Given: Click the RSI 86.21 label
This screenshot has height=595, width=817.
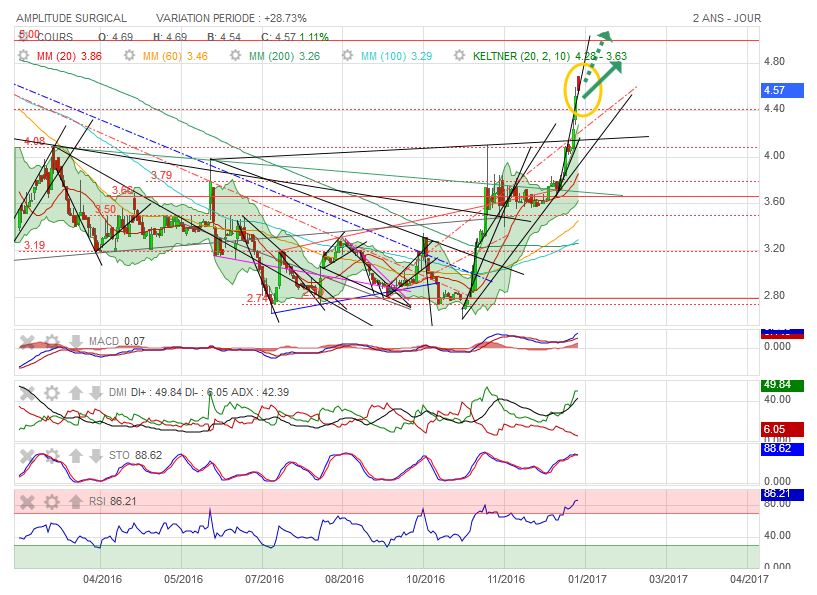Looking at the screenshot, I should (113, 501).
